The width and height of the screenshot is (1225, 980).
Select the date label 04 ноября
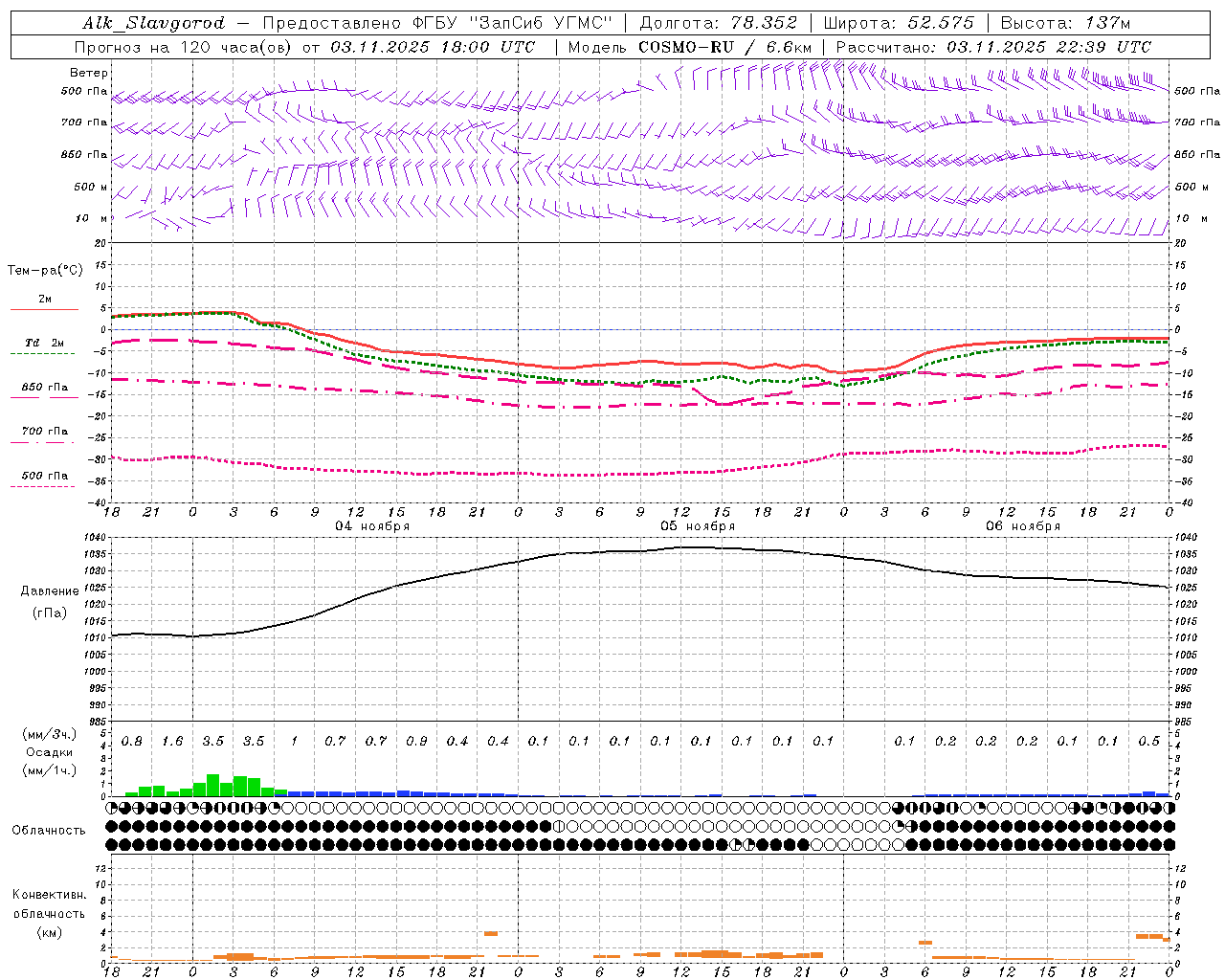(x=372, y=526)
